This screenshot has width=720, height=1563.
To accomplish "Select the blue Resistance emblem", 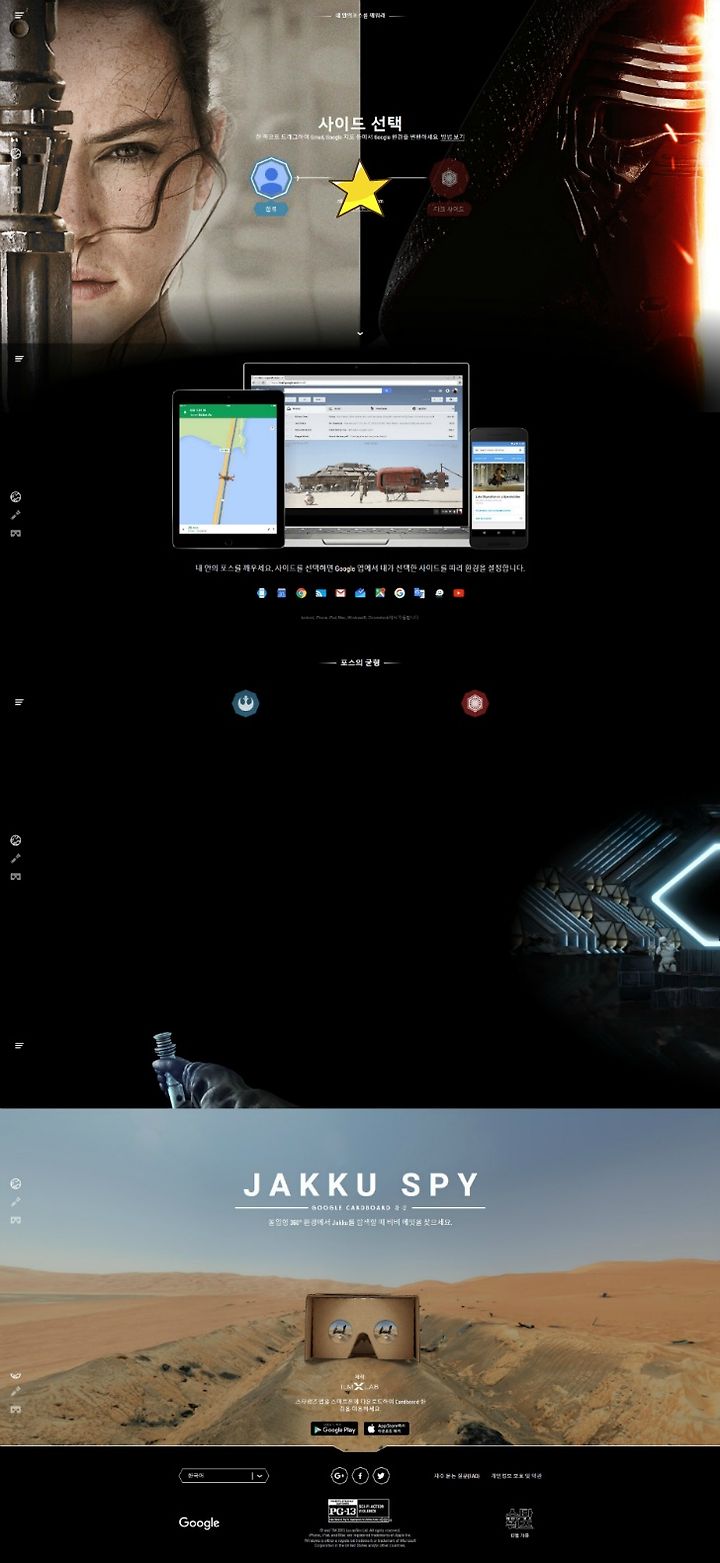I will click(245, 704).
